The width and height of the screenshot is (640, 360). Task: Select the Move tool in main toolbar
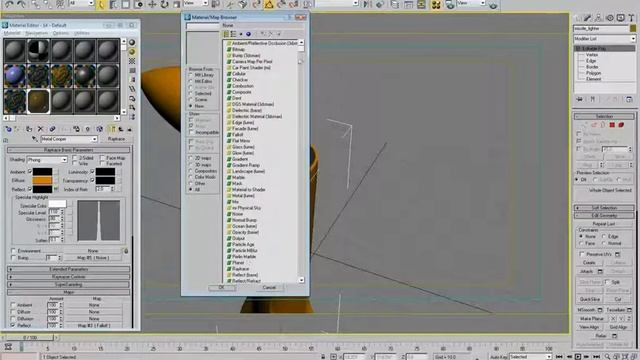click(152, 4)
